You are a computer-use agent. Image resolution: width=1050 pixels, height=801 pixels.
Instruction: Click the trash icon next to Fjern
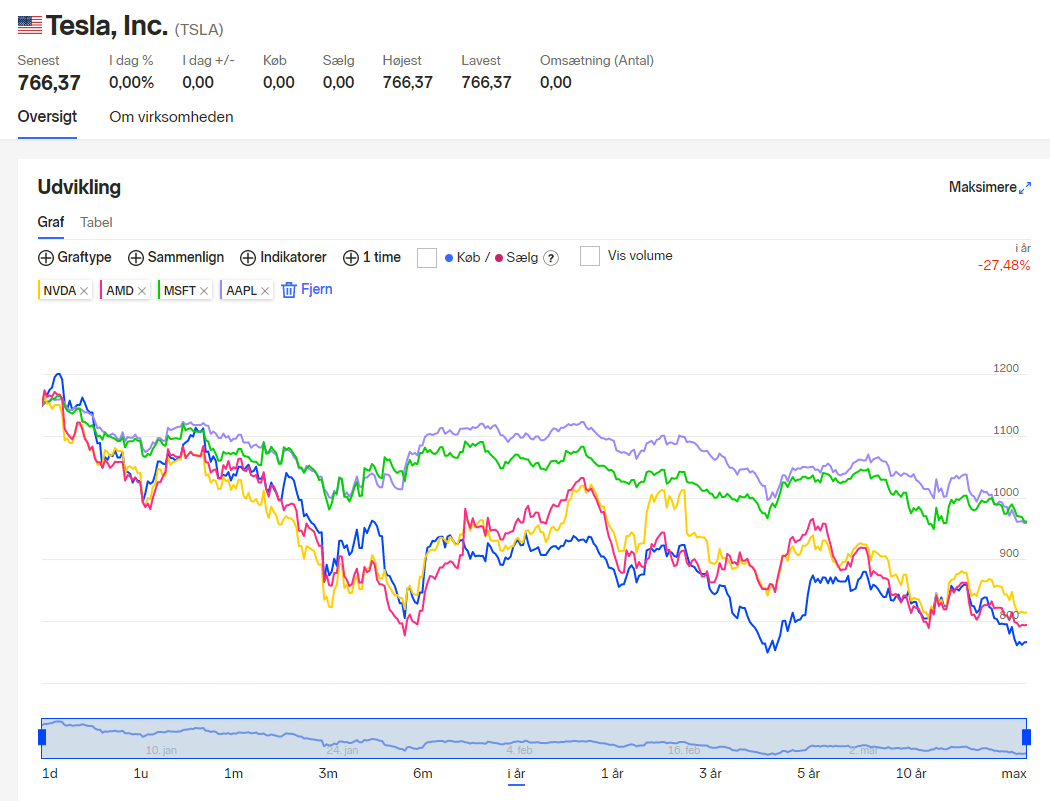point(289,290)
